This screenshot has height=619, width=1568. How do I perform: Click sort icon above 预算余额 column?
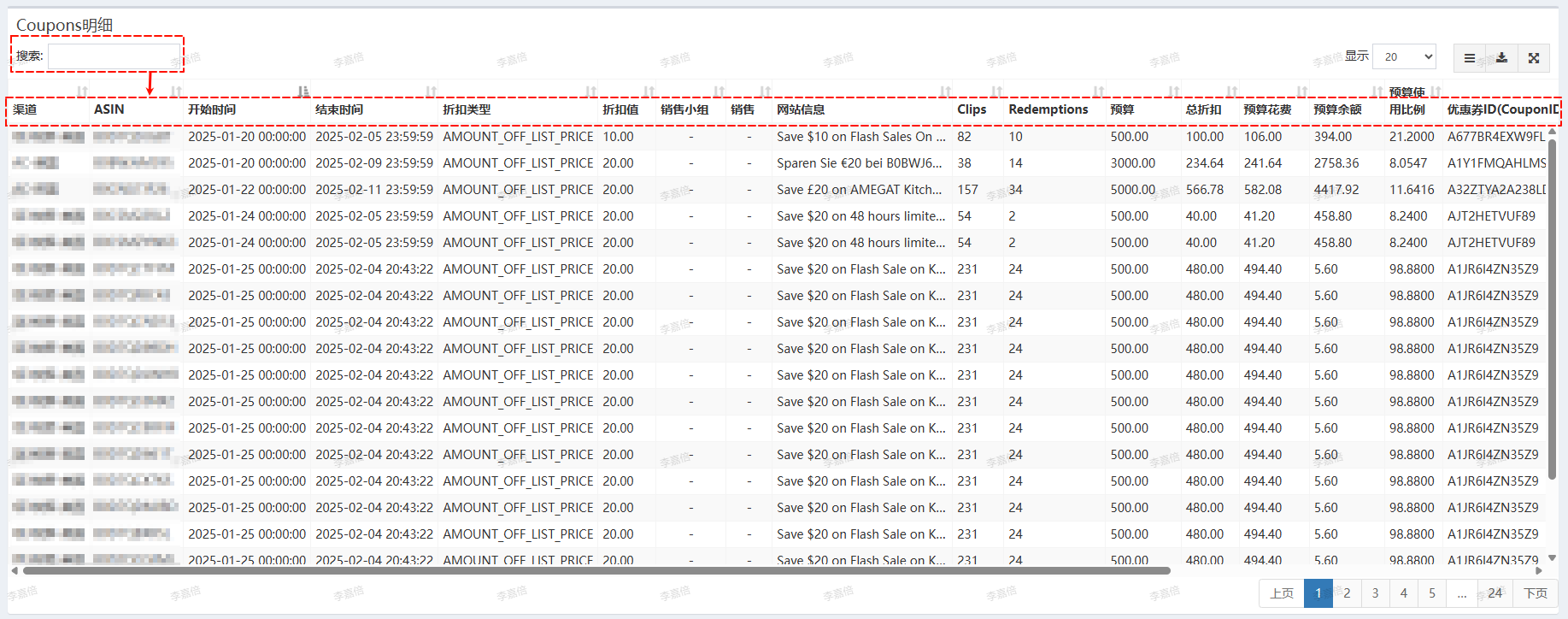pos(1377,91)
